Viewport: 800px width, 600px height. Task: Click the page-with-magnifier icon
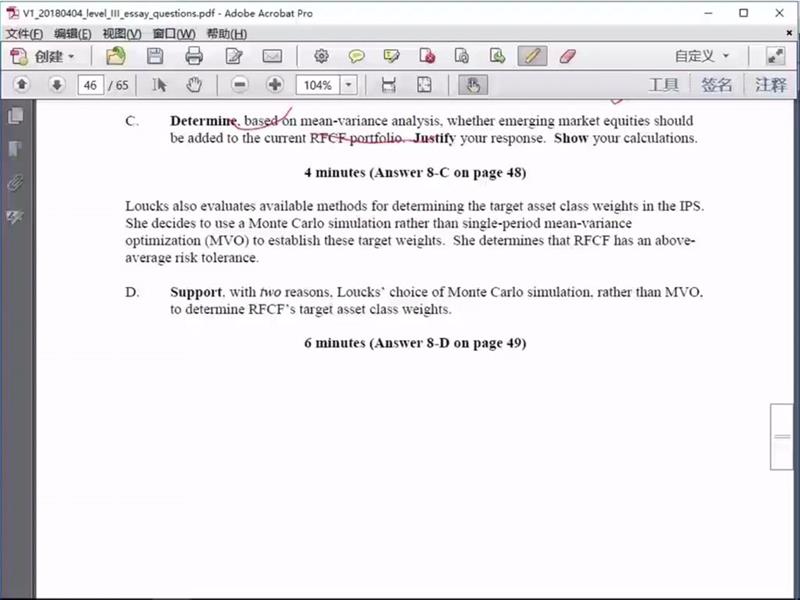pos(462,56)
